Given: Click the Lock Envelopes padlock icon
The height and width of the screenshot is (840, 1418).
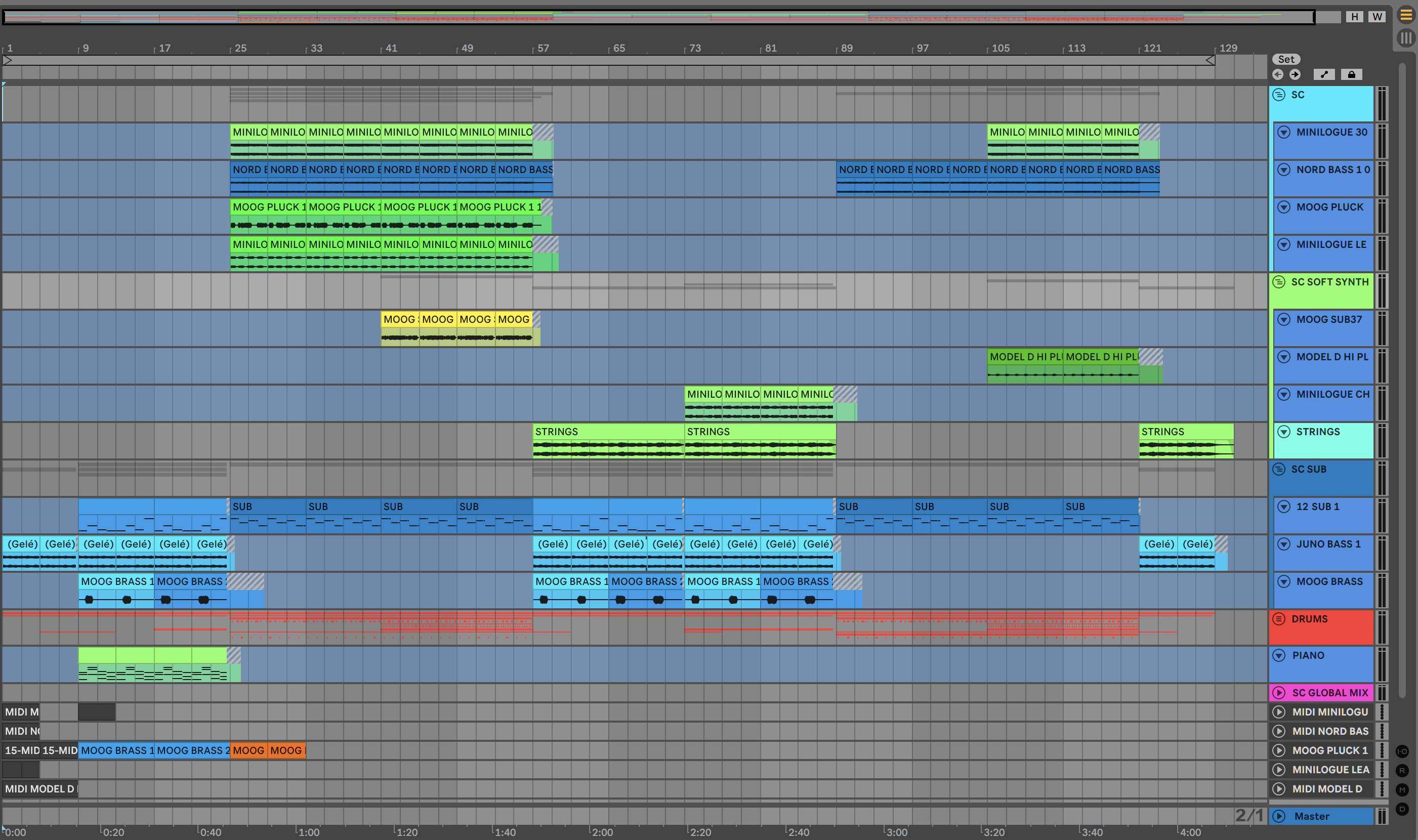Looking at the screenshot, I should [1351, 75].
